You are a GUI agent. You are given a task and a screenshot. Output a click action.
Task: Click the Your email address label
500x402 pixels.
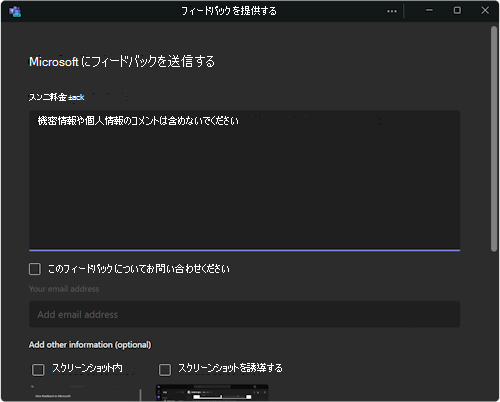click(x=64, y=289)
